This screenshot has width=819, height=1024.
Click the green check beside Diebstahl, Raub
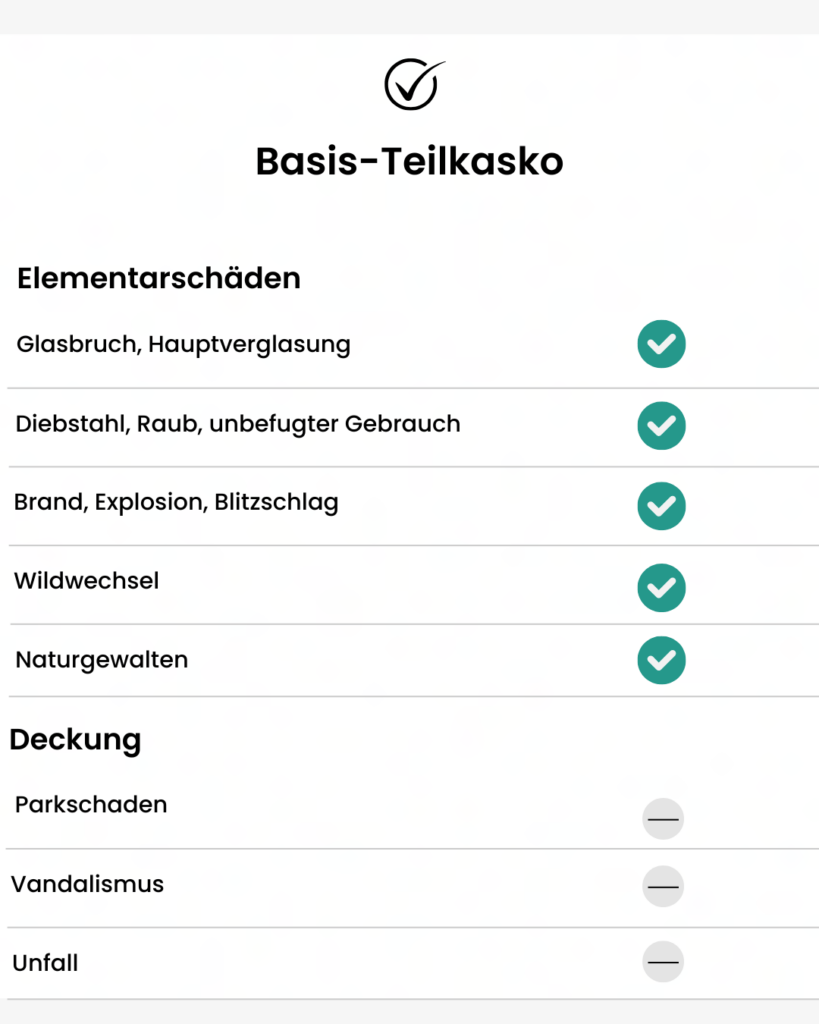pyautogui.click(x=661, y=426)
